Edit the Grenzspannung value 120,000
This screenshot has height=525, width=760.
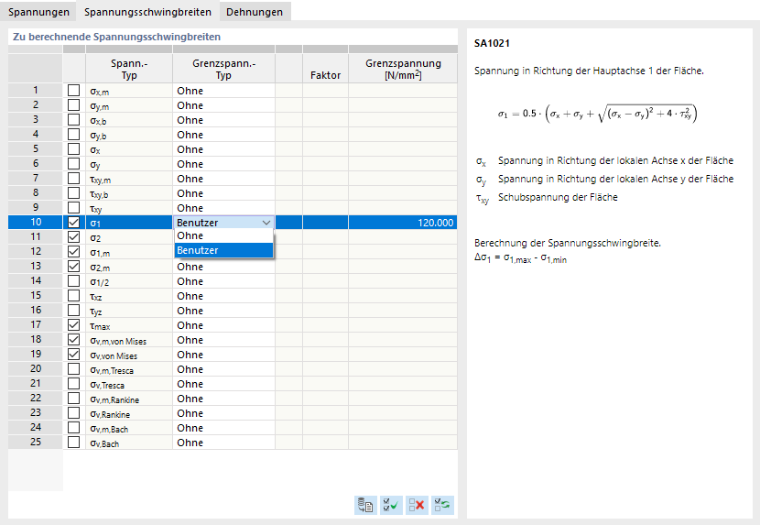click(403, 223)
